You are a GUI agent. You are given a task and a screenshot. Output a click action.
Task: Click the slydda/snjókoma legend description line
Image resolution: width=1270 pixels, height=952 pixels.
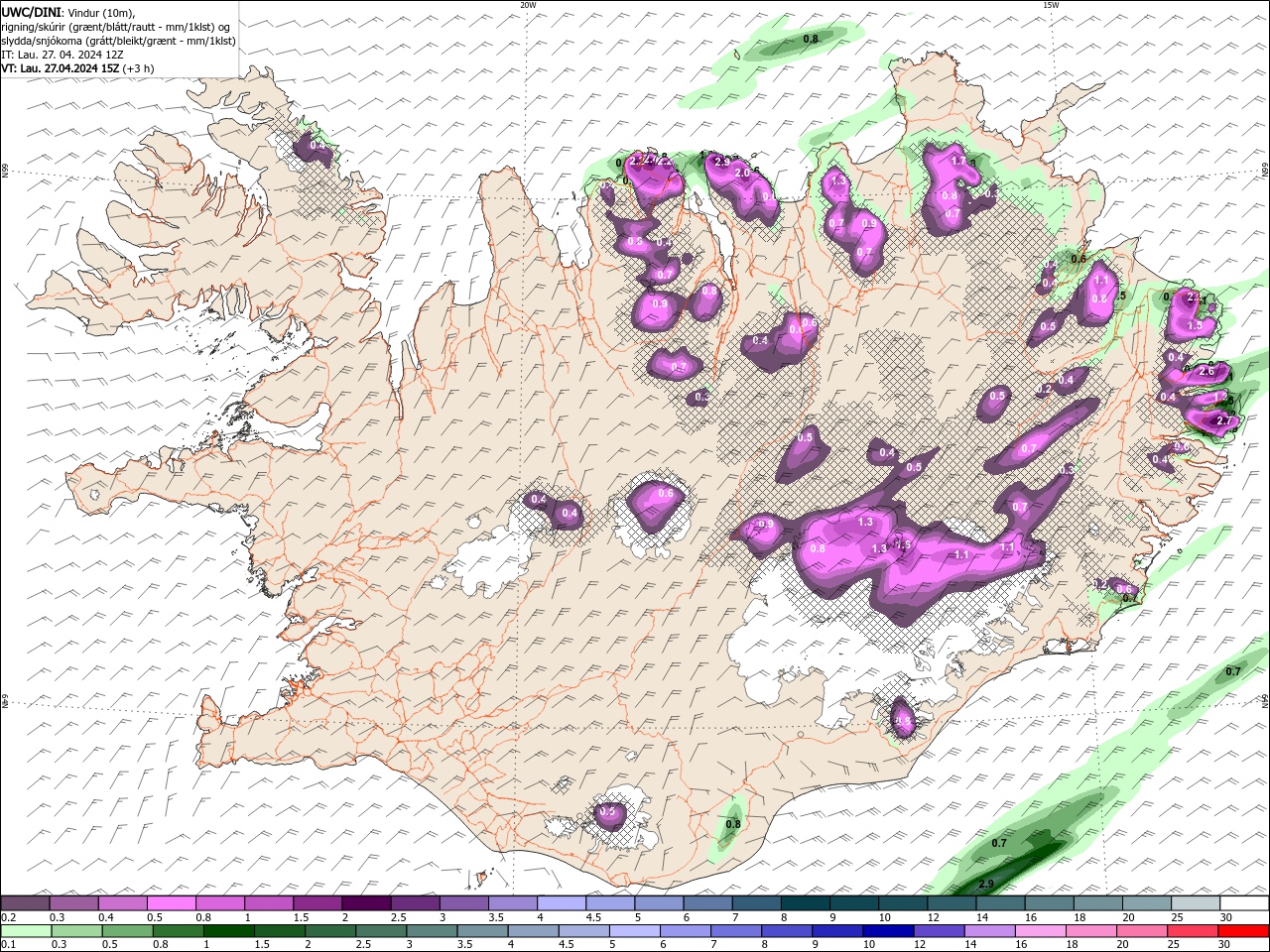(118, 41)
